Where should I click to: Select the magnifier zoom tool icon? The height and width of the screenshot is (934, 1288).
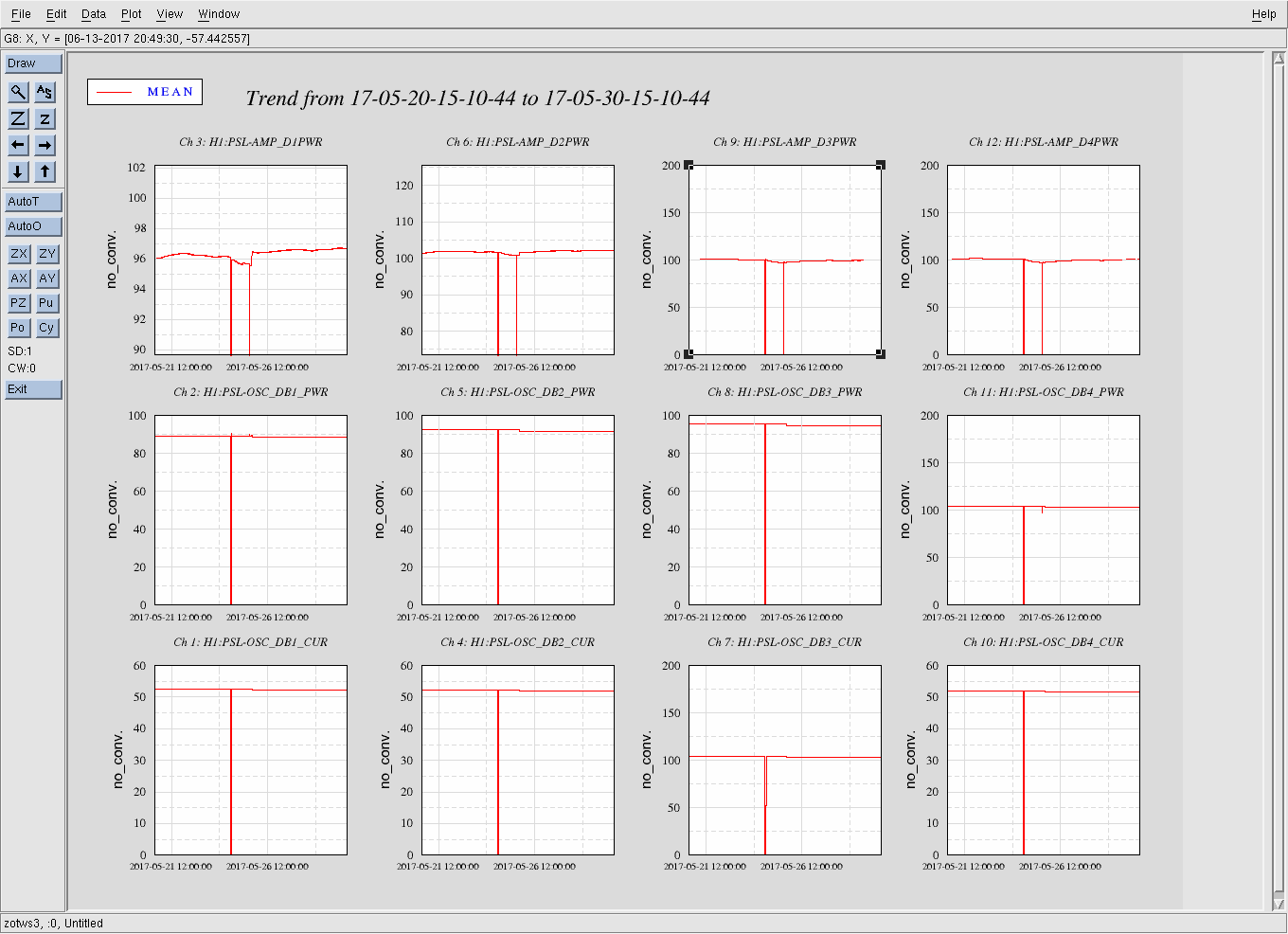click(18, 92)
